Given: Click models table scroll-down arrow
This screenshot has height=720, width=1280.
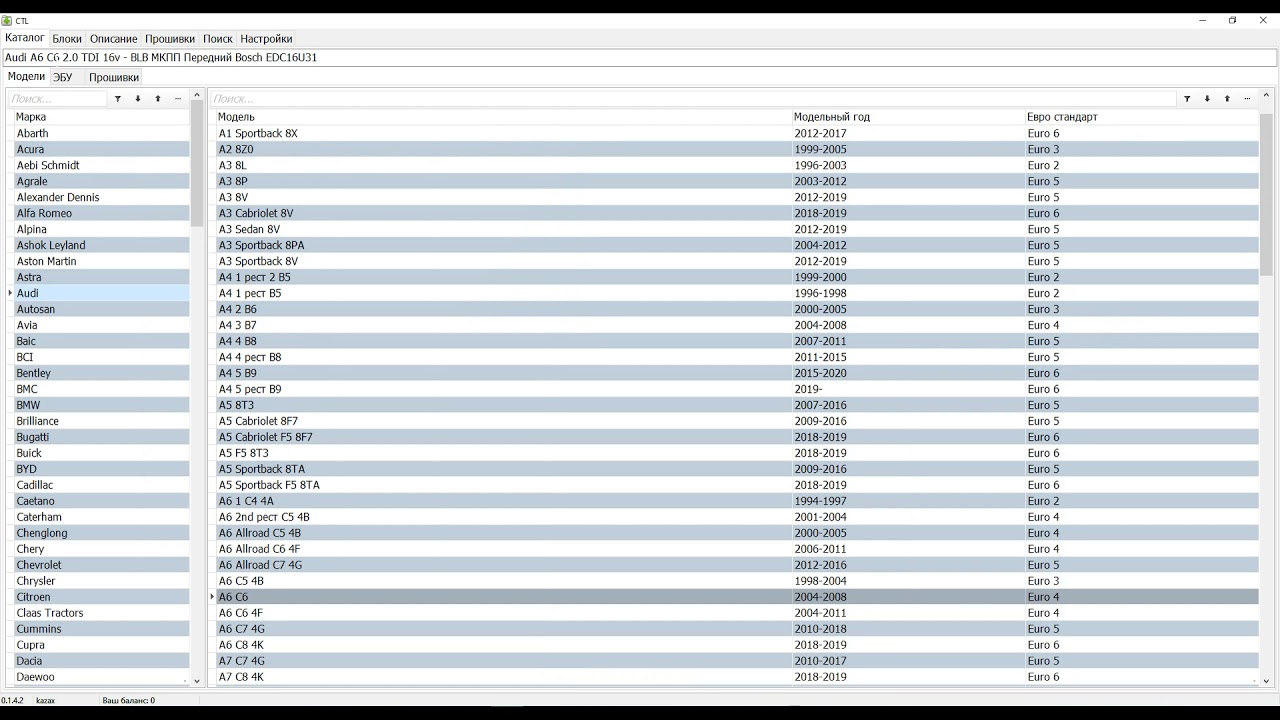Looking at the screenshot, I should [1267, 680].
